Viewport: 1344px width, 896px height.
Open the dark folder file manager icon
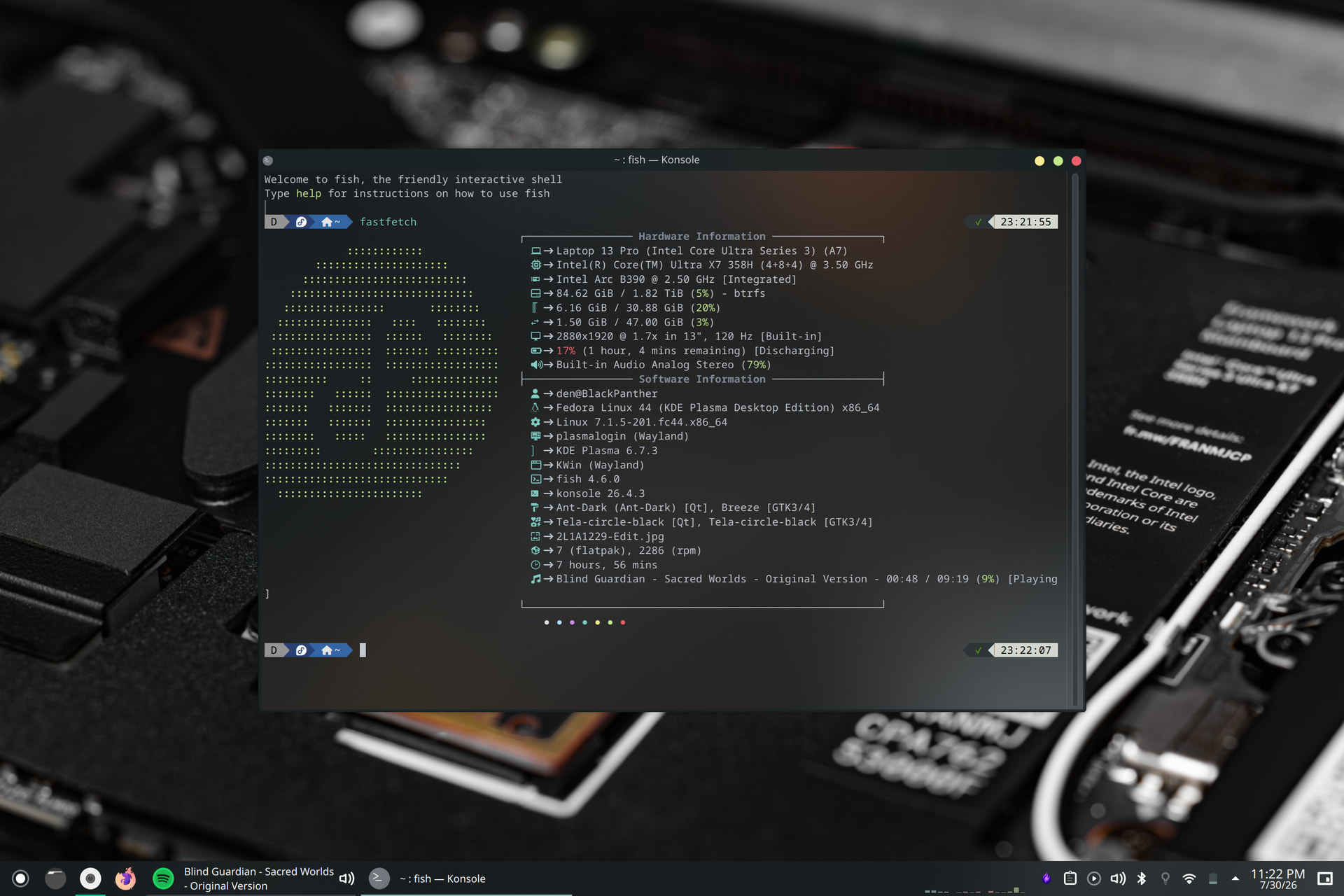[x=55, y=878]
